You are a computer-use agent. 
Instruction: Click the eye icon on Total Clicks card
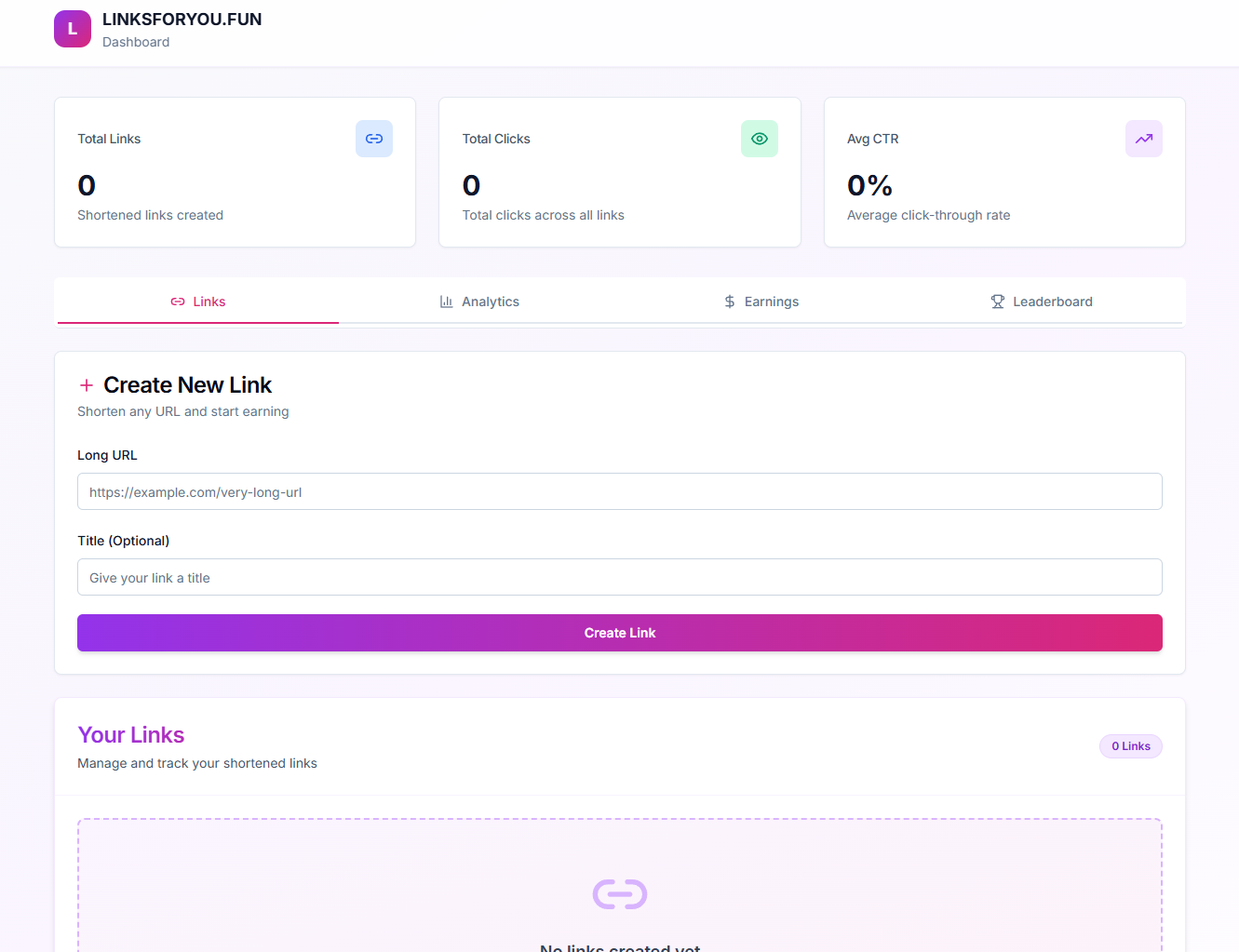759,138
